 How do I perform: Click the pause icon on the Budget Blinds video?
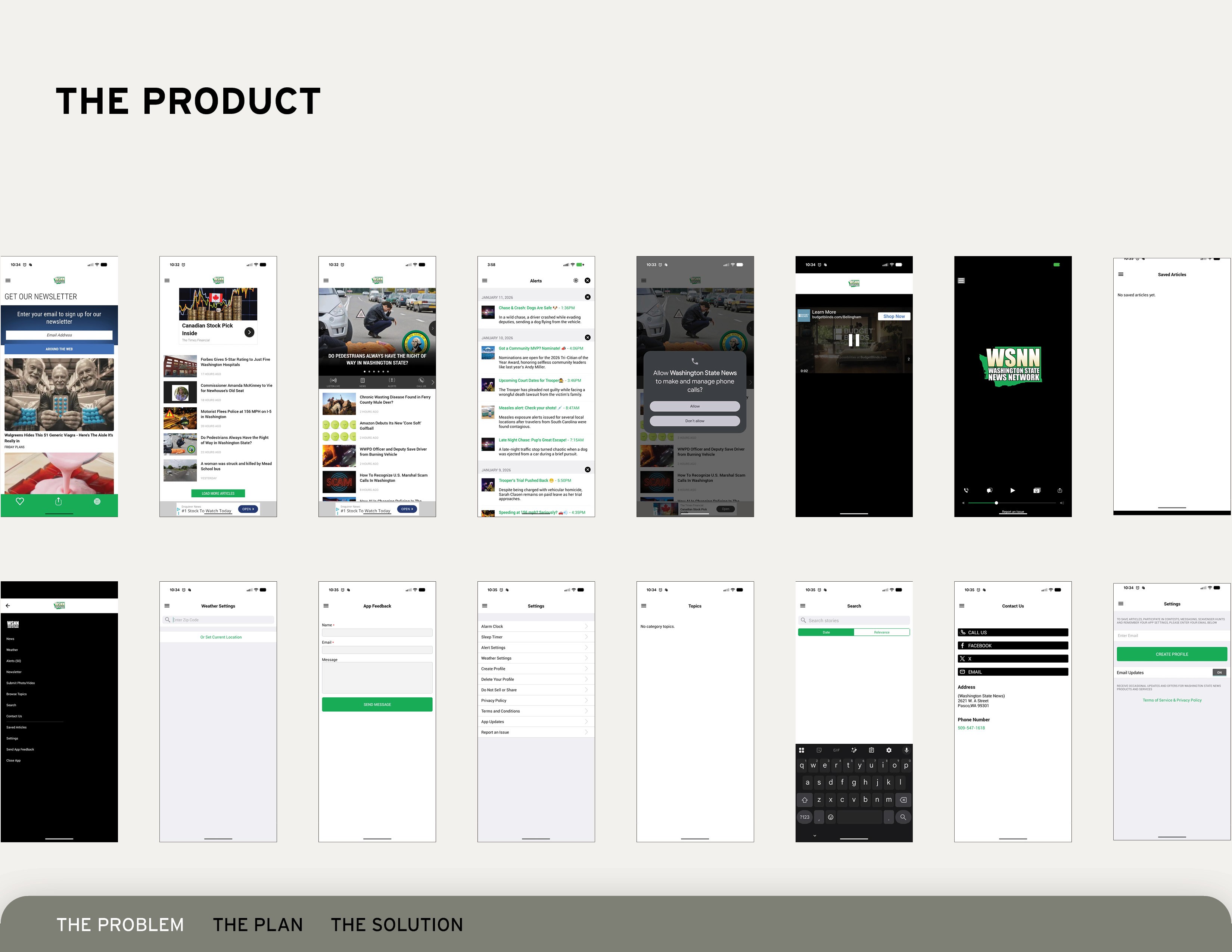[854, 339]
